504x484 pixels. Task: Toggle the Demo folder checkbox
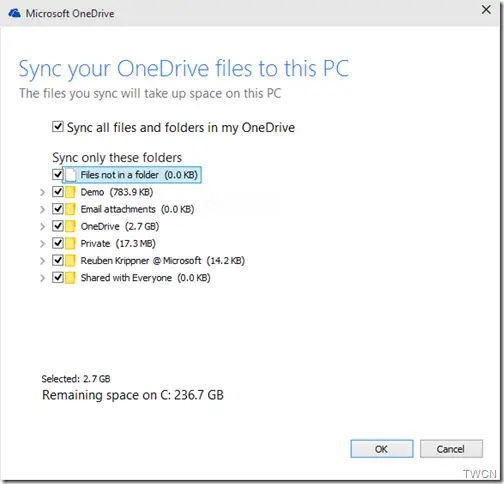pyautogui.click(x=58, y=191)
